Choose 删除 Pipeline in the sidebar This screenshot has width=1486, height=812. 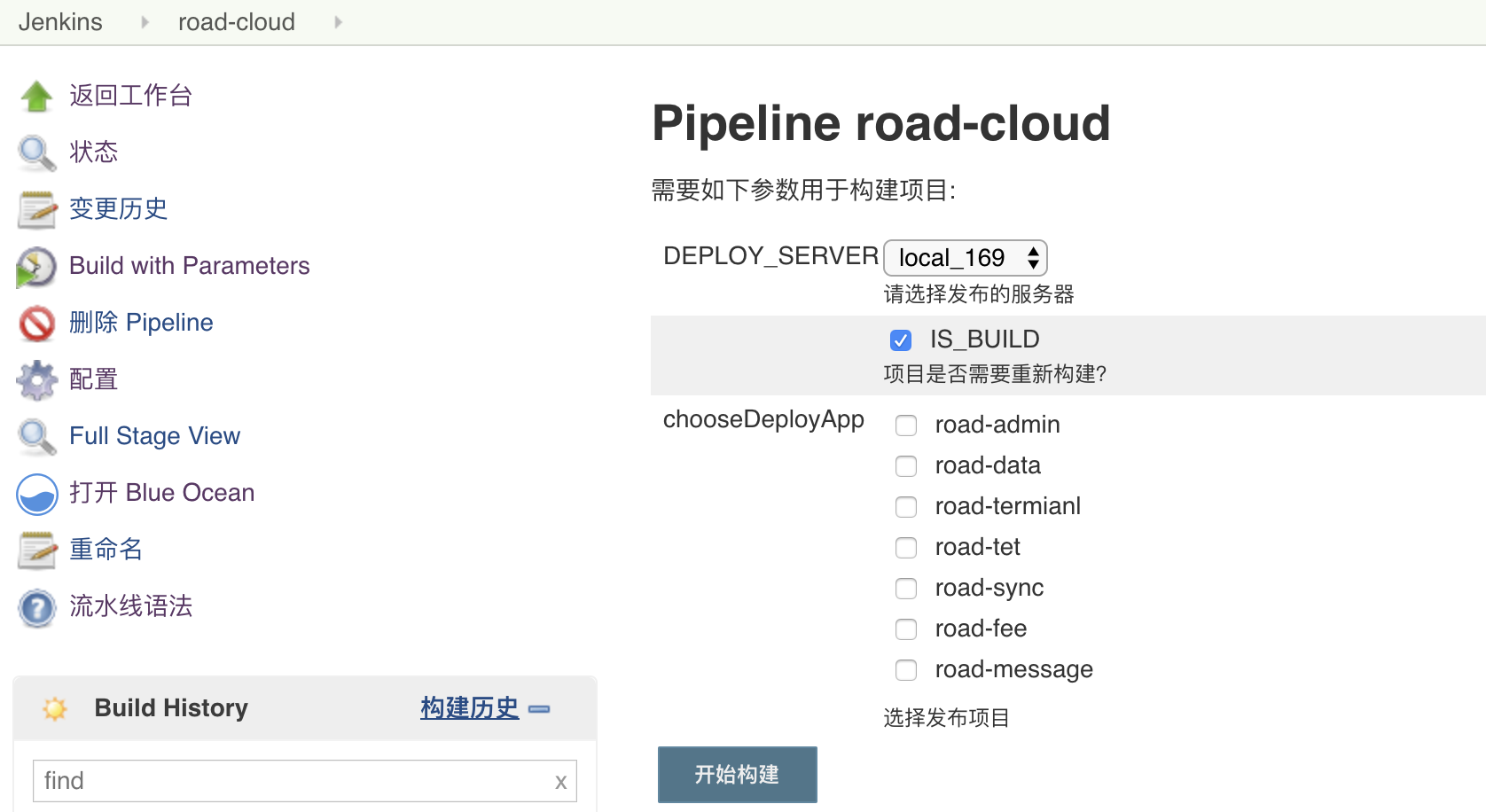[x=142, y=323]
